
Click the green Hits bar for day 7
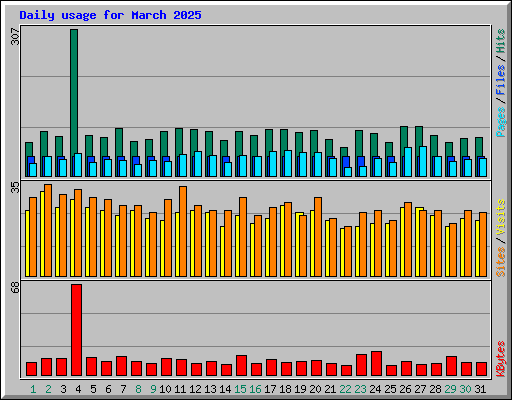(x=119, y=152)
